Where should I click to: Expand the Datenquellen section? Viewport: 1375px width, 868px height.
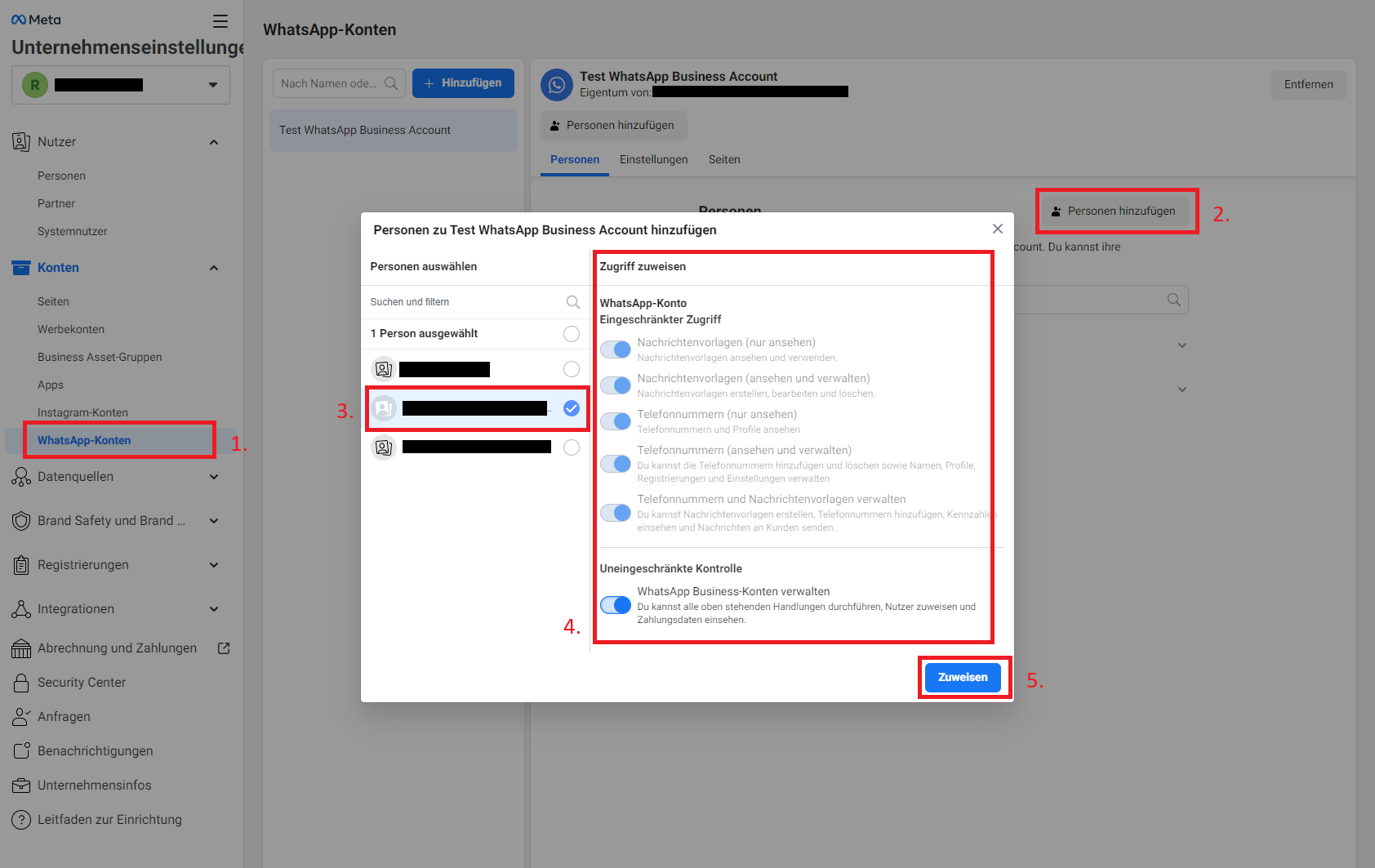pos(214,477)
